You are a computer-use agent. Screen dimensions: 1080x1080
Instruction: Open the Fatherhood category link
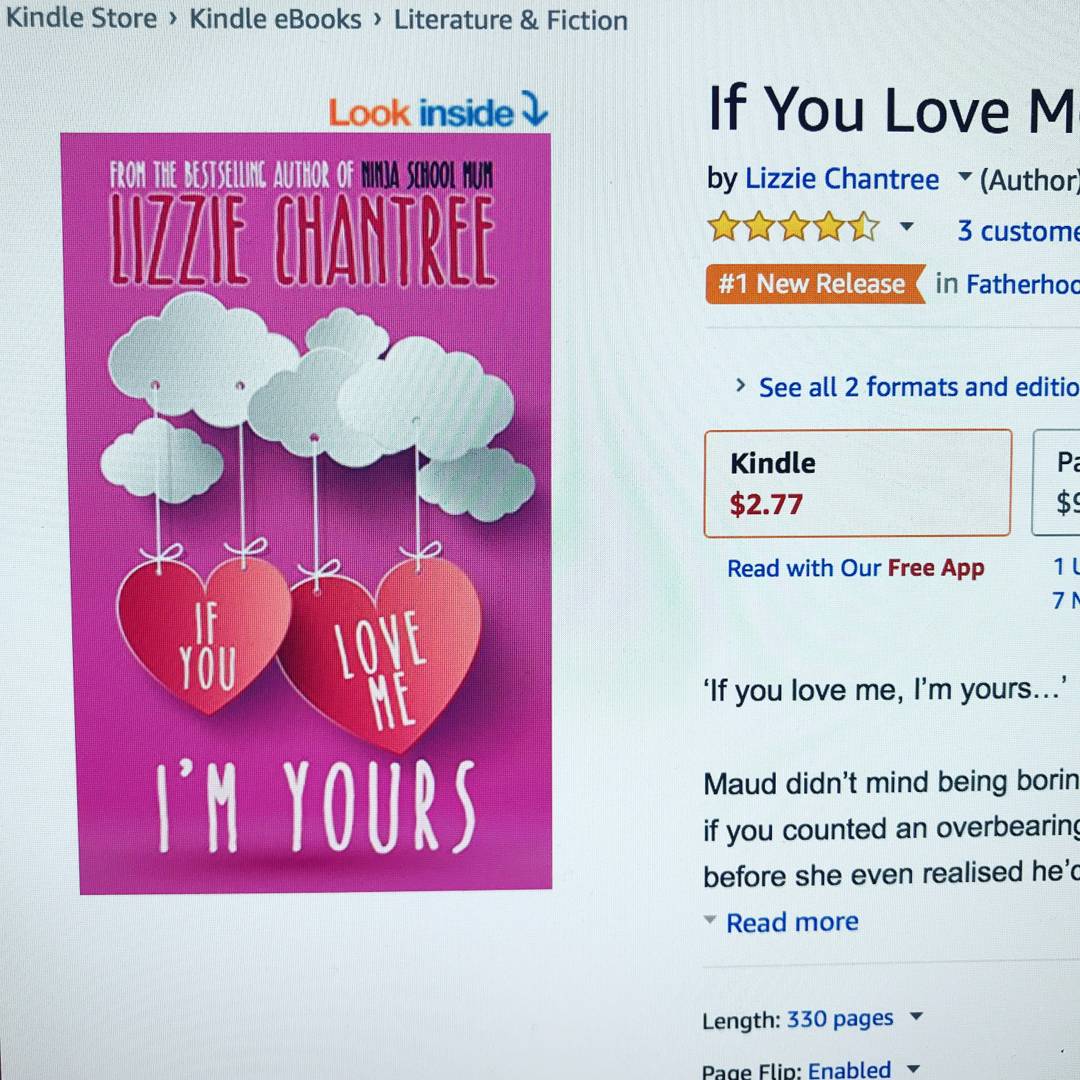tap(1023, 284)
